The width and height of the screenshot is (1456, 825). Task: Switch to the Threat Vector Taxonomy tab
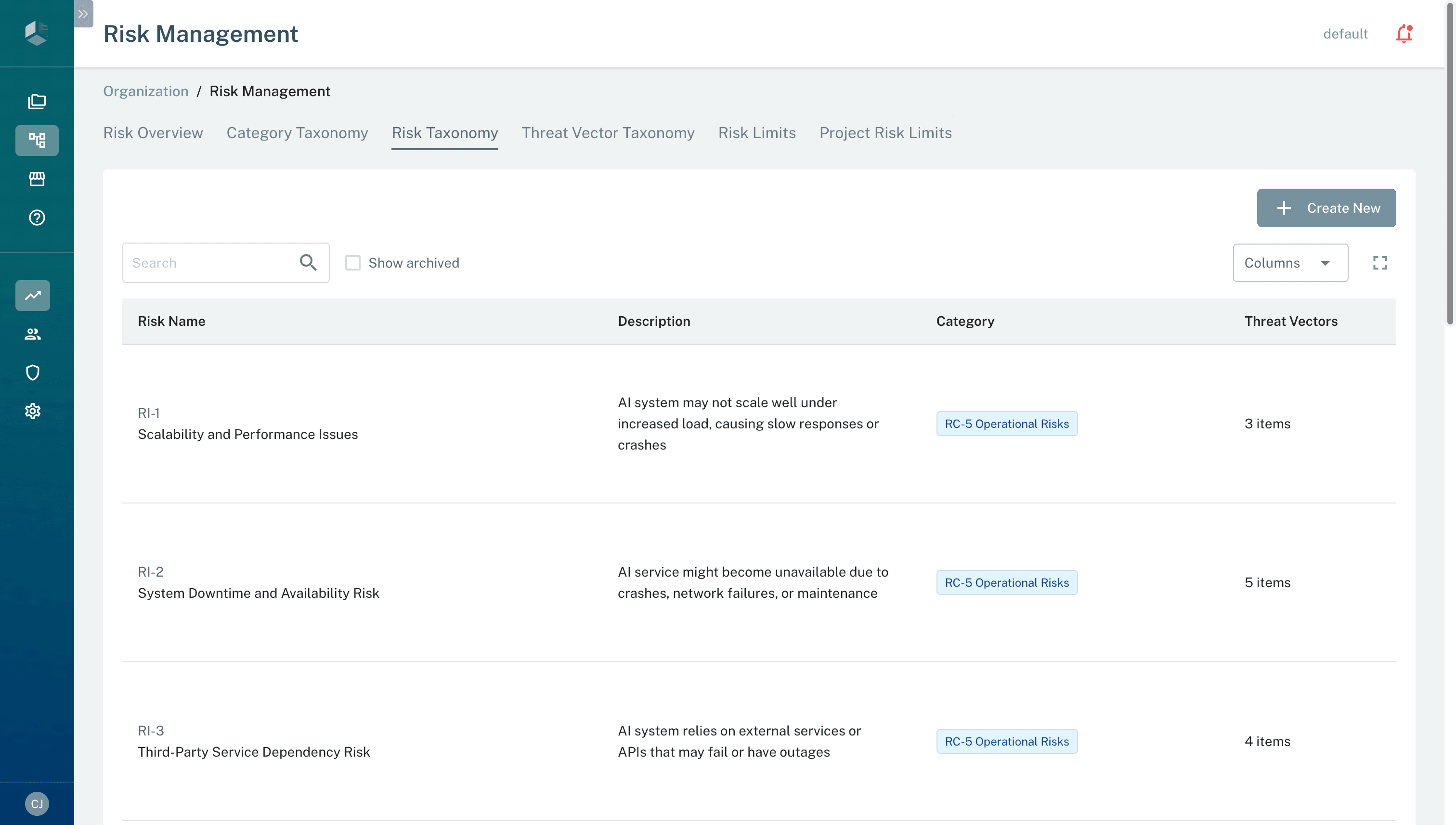[x=608, y=132]
